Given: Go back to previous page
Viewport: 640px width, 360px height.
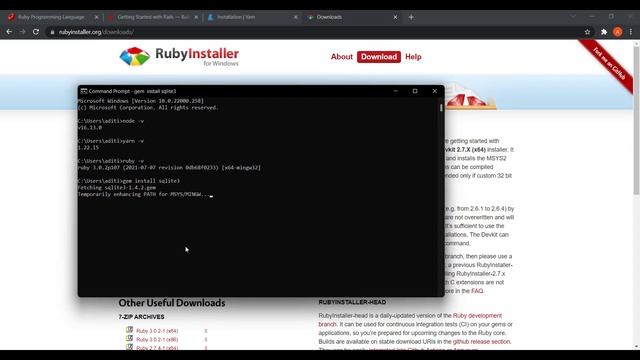Looking at the screenshot, I should [9, 32].
